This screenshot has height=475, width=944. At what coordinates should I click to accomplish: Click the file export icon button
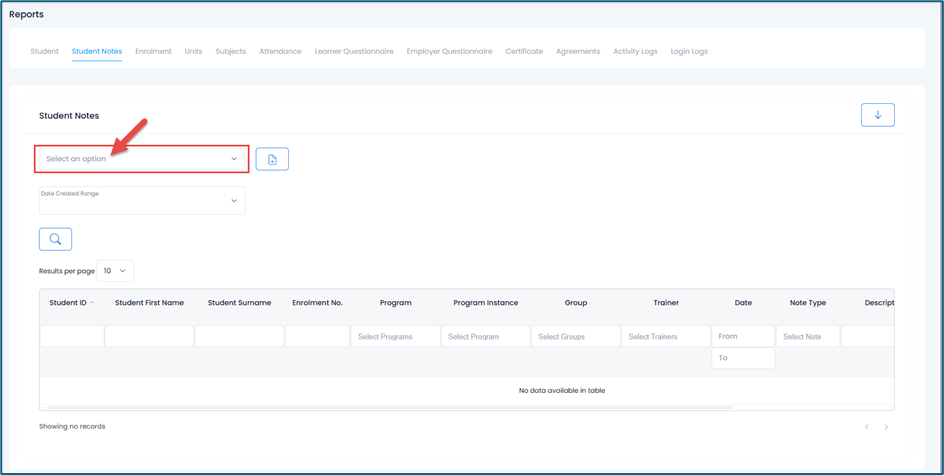pos(272,159)
